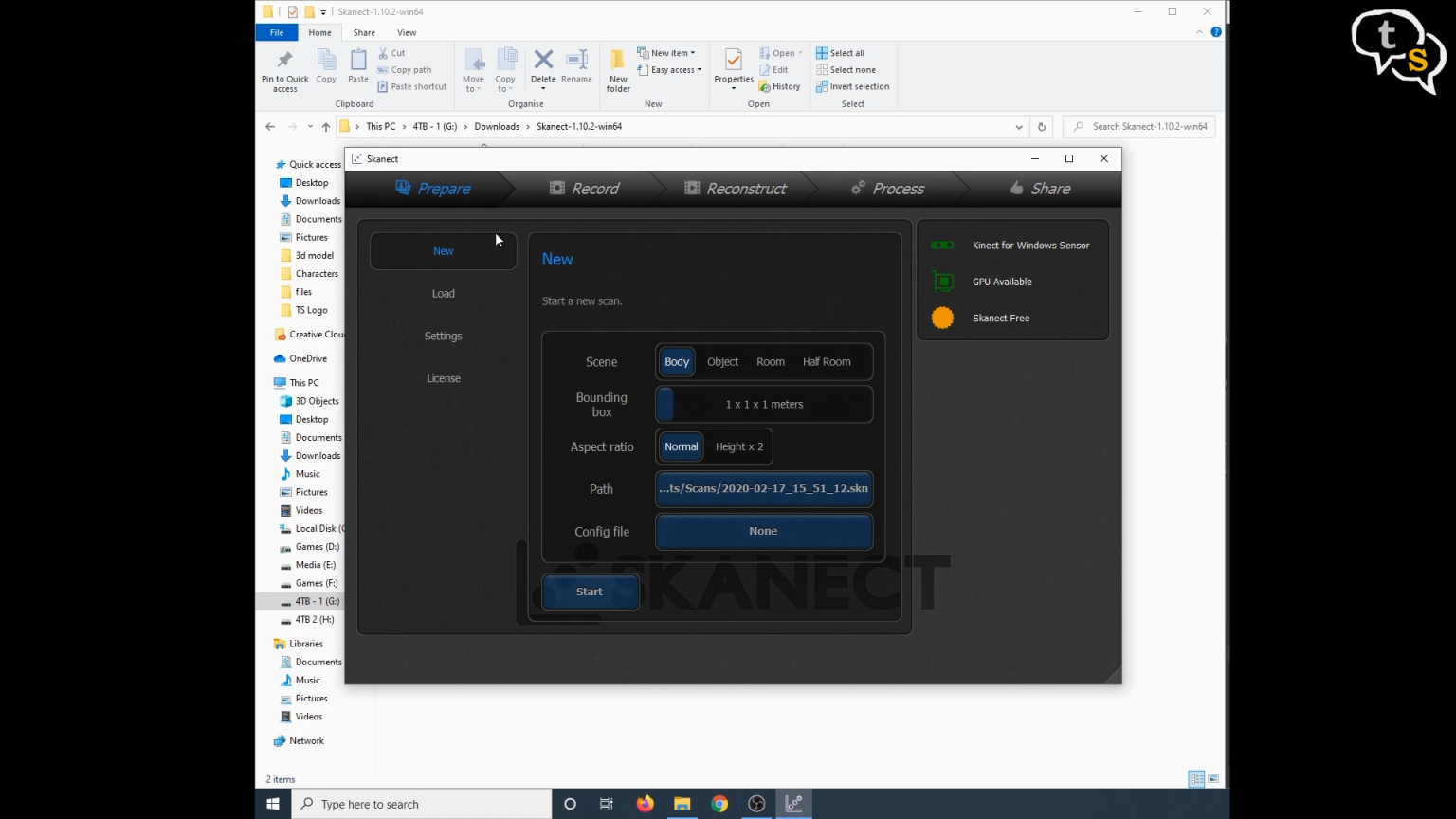Click History in the Open group
This screenshot has width=1456, height=819.
(x=779, y=86)
